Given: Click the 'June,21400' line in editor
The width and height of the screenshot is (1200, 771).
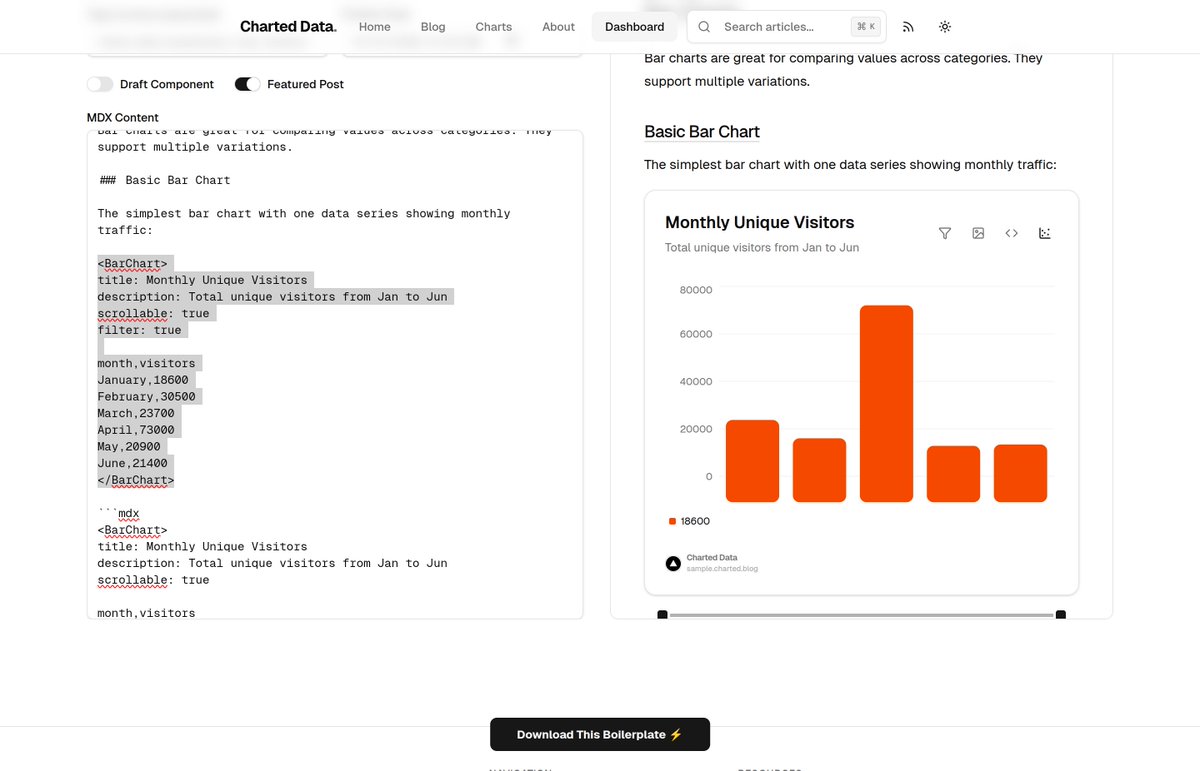Looking at the screenshot, I should click(133, 463).
